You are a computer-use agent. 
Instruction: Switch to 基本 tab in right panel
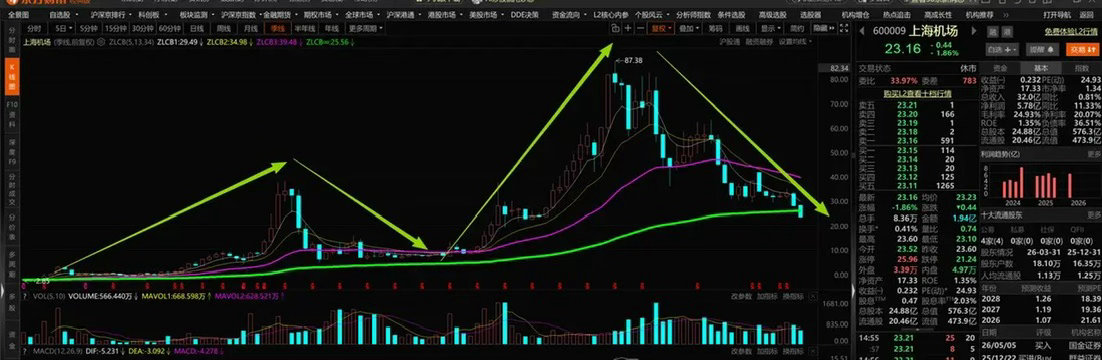1041,68
